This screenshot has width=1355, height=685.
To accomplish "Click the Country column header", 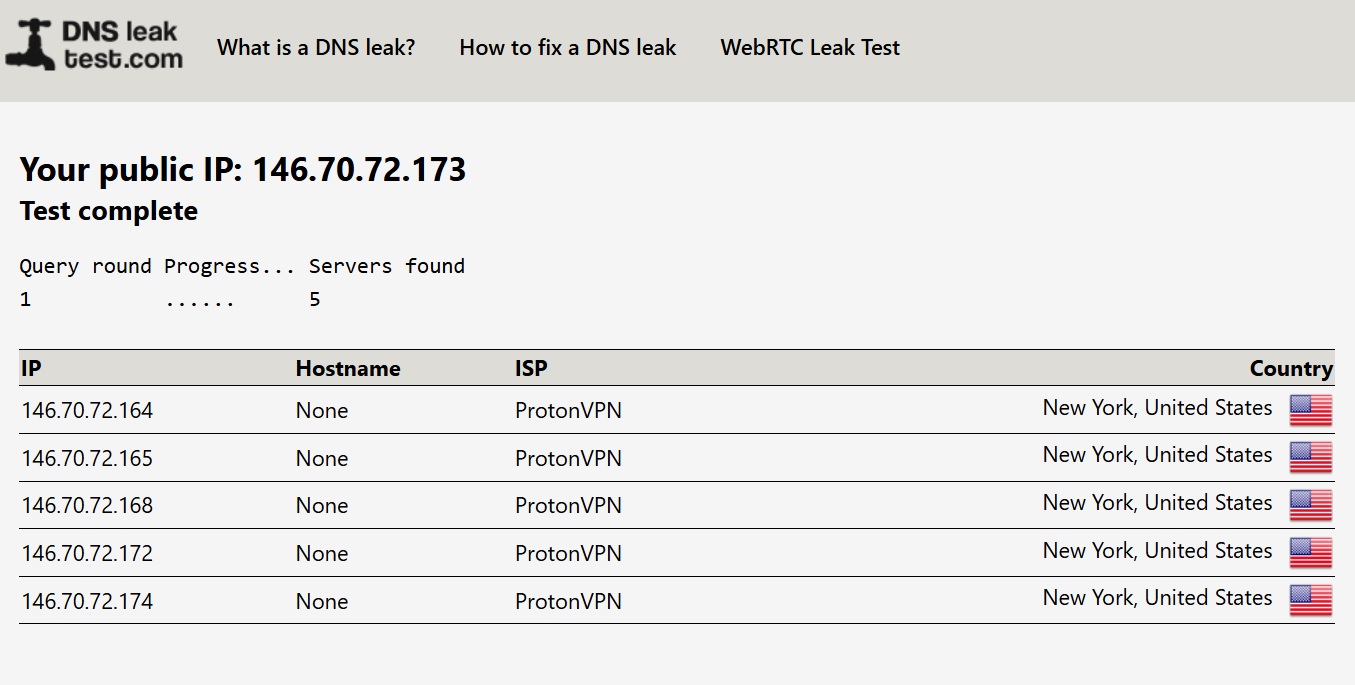I will 1291,368.
